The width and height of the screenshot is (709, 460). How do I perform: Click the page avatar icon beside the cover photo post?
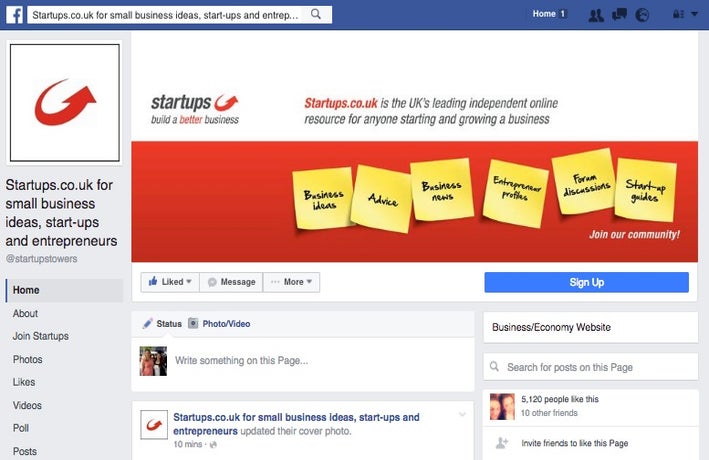pyautogui.click(x=154, y=425)
